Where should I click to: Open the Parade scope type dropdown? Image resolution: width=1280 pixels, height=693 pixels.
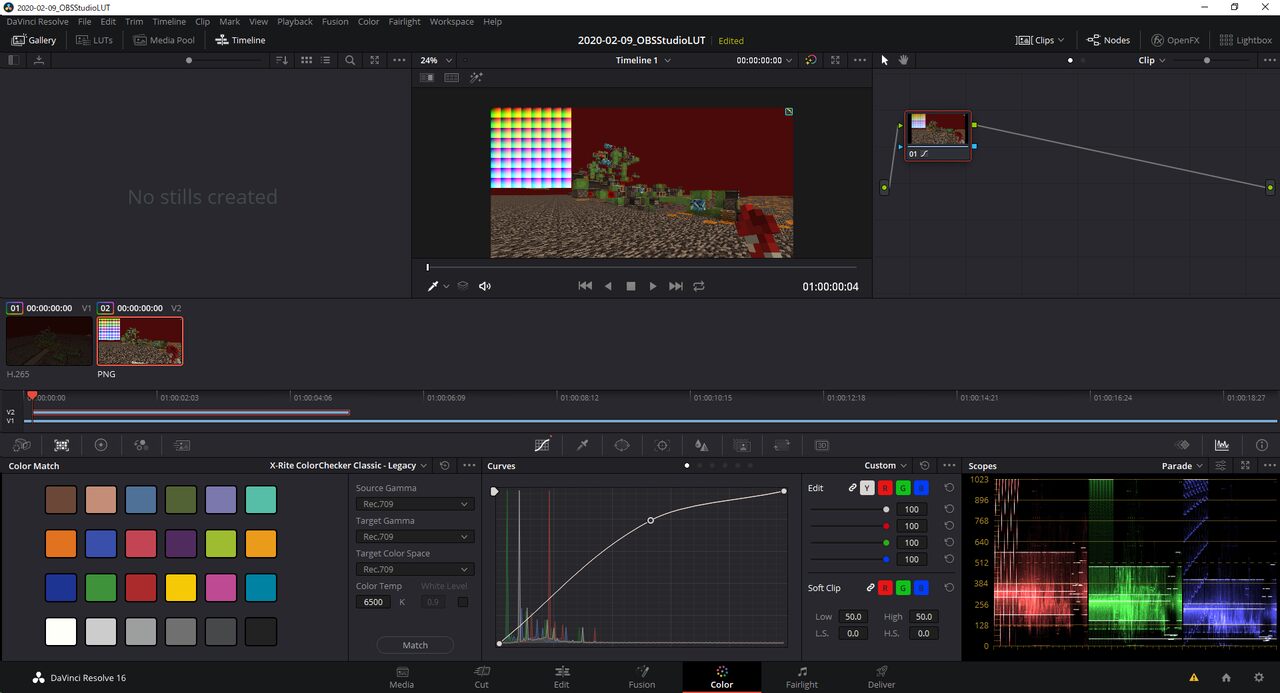[1182, 466]
